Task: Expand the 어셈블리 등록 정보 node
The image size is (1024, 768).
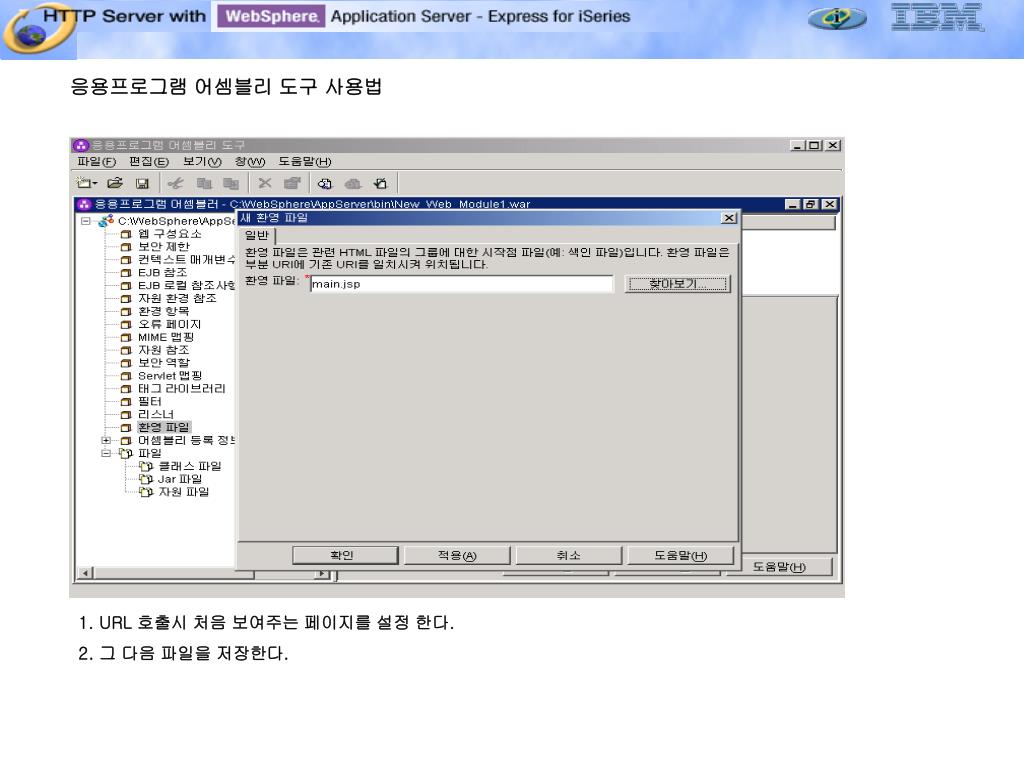Action: [106, 440]
